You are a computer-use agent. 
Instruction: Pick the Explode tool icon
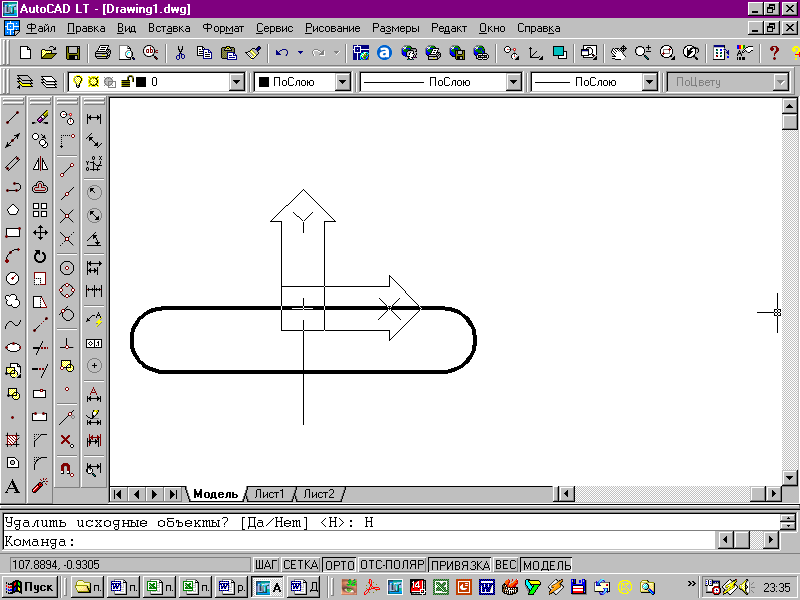pos(40,485)
